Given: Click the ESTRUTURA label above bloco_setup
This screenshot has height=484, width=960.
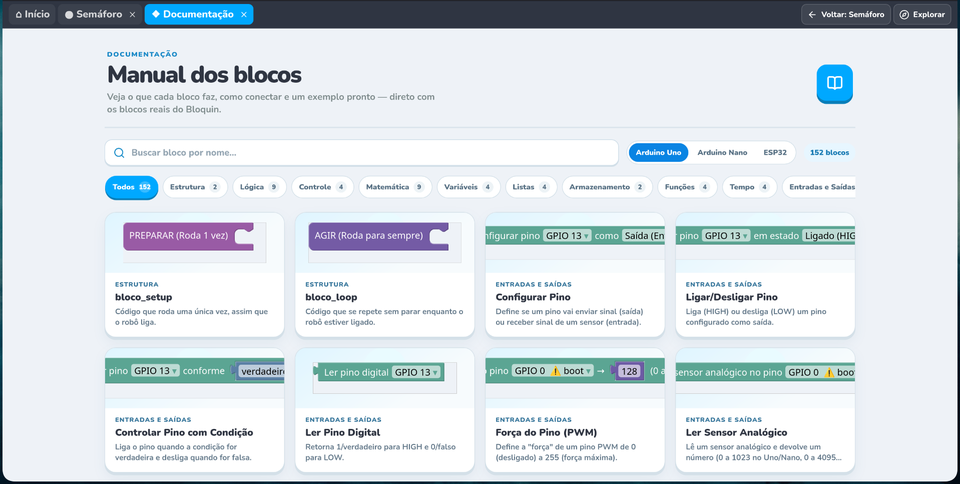Looking at the screenshot, I should 137,285.
